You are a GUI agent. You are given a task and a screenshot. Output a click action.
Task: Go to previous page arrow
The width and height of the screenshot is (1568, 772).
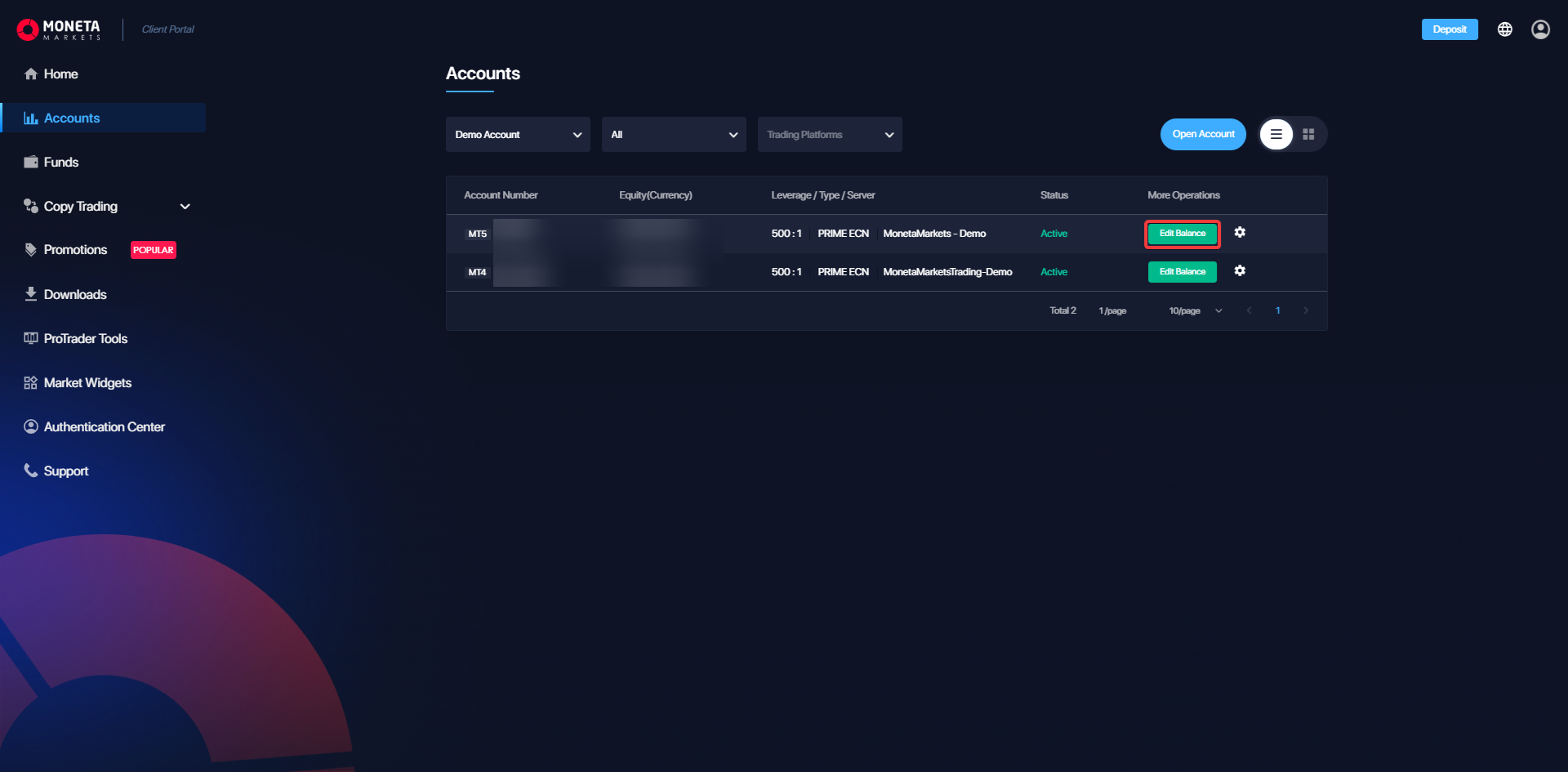(x=1249, y=310)
